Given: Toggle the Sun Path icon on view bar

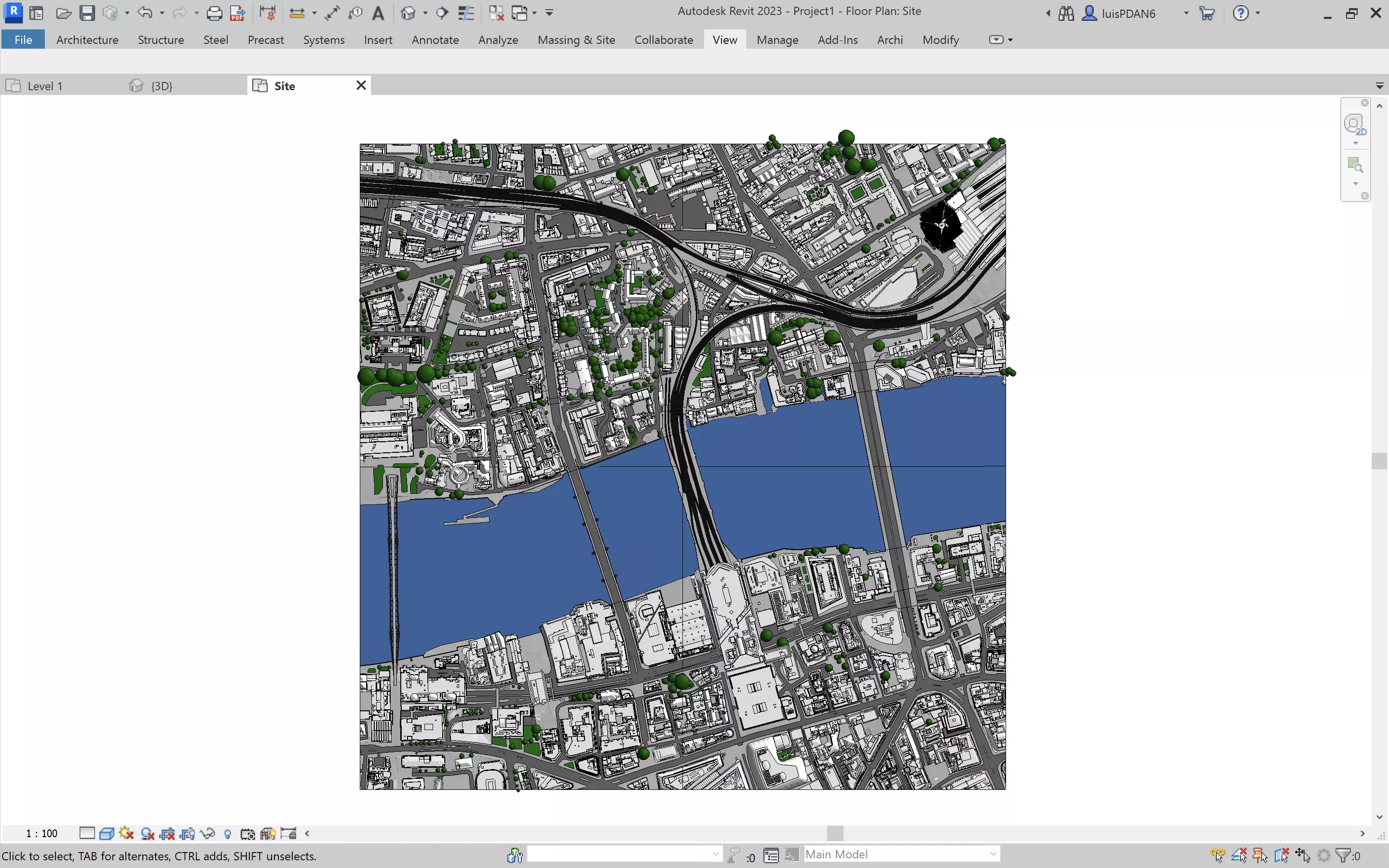Looking at the screenshot, I should (127, 833).
